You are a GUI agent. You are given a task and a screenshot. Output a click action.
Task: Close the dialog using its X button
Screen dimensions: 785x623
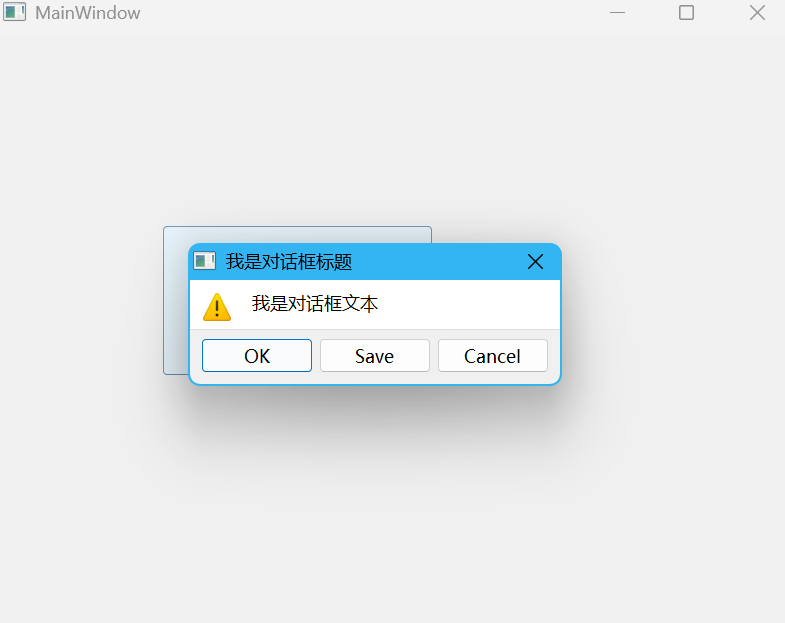click(x=535, y=261)
